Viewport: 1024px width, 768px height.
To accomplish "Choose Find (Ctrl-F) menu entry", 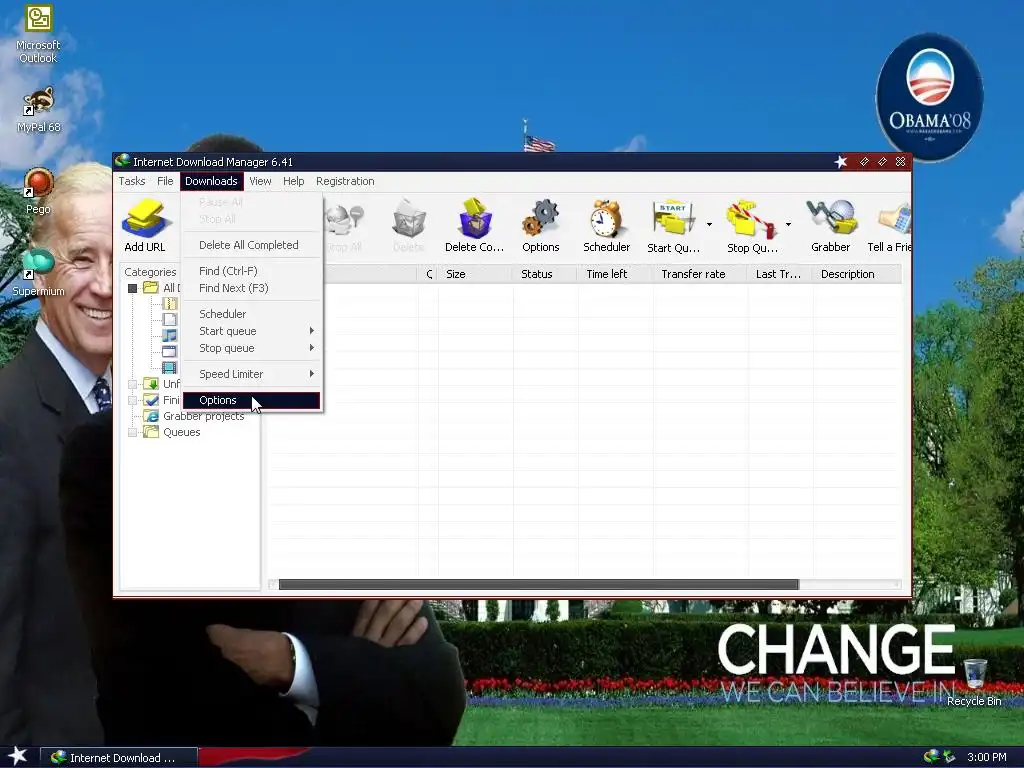I will click(251, 271).
